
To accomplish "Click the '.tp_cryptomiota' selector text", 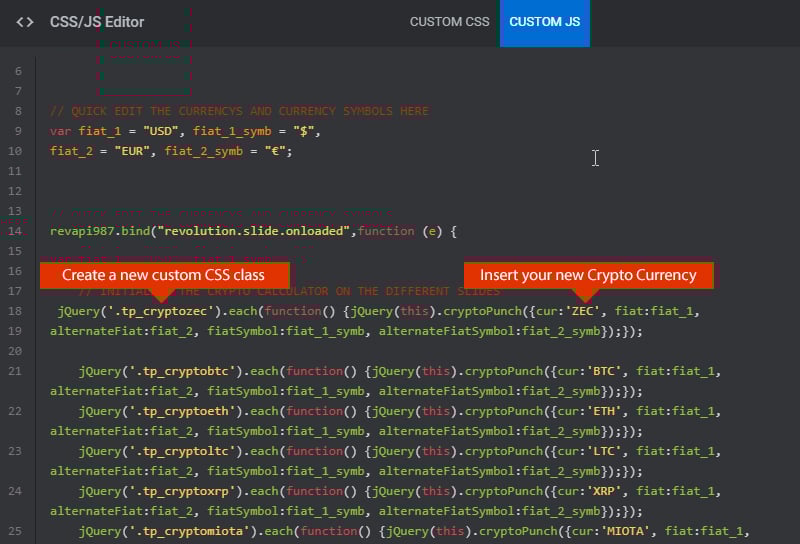I will 190,531.
